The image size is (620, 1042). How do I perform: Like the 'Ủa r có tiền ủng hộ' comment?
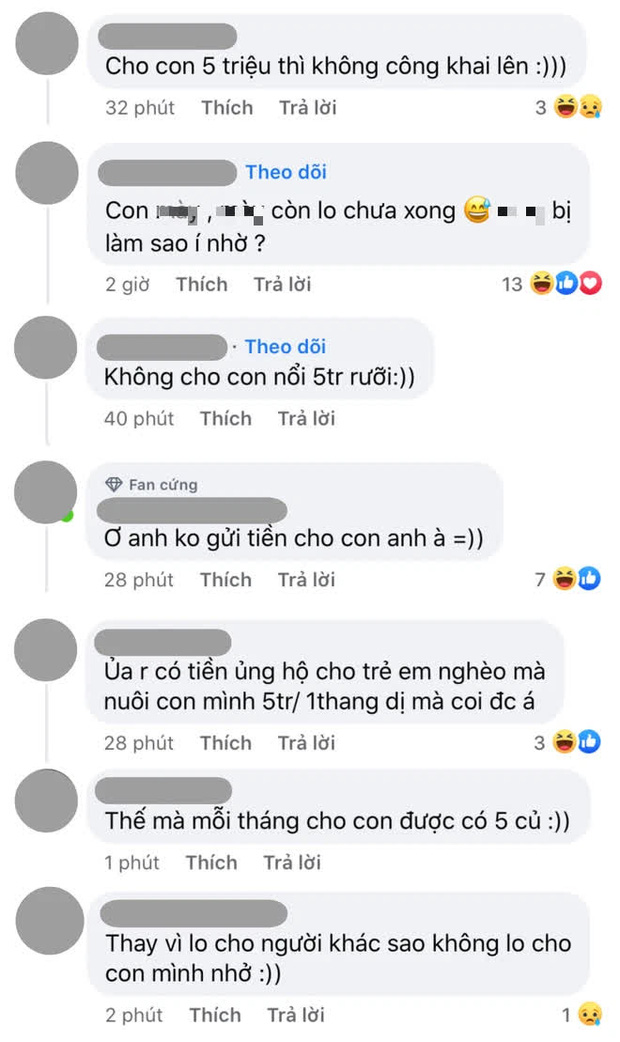pos(226,742)
